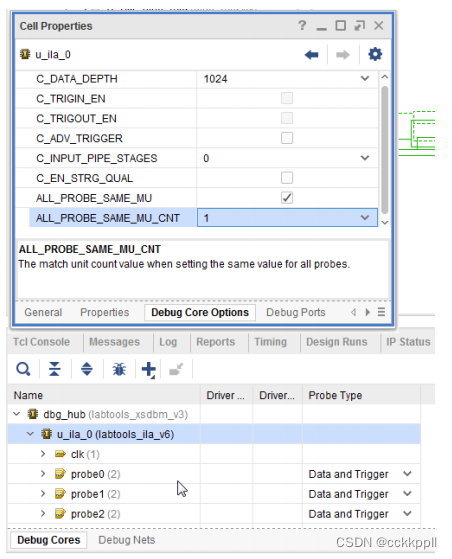Toggle C_TRIGIN_EN checkbox

click(287, 98)
